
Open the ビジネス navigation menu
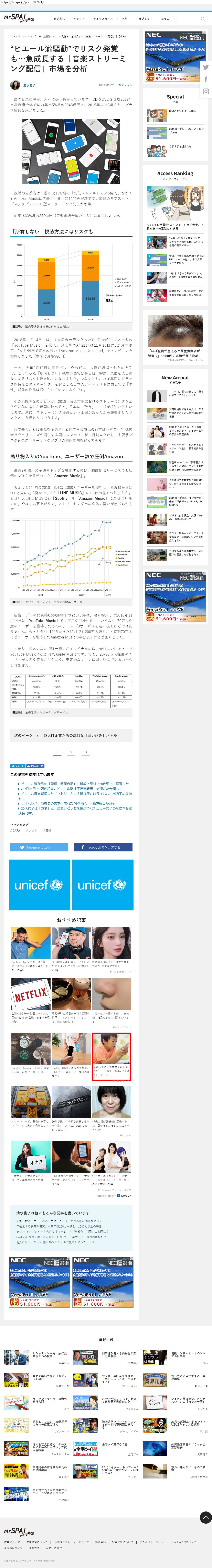pyautogui.click(x=59, y=19)
